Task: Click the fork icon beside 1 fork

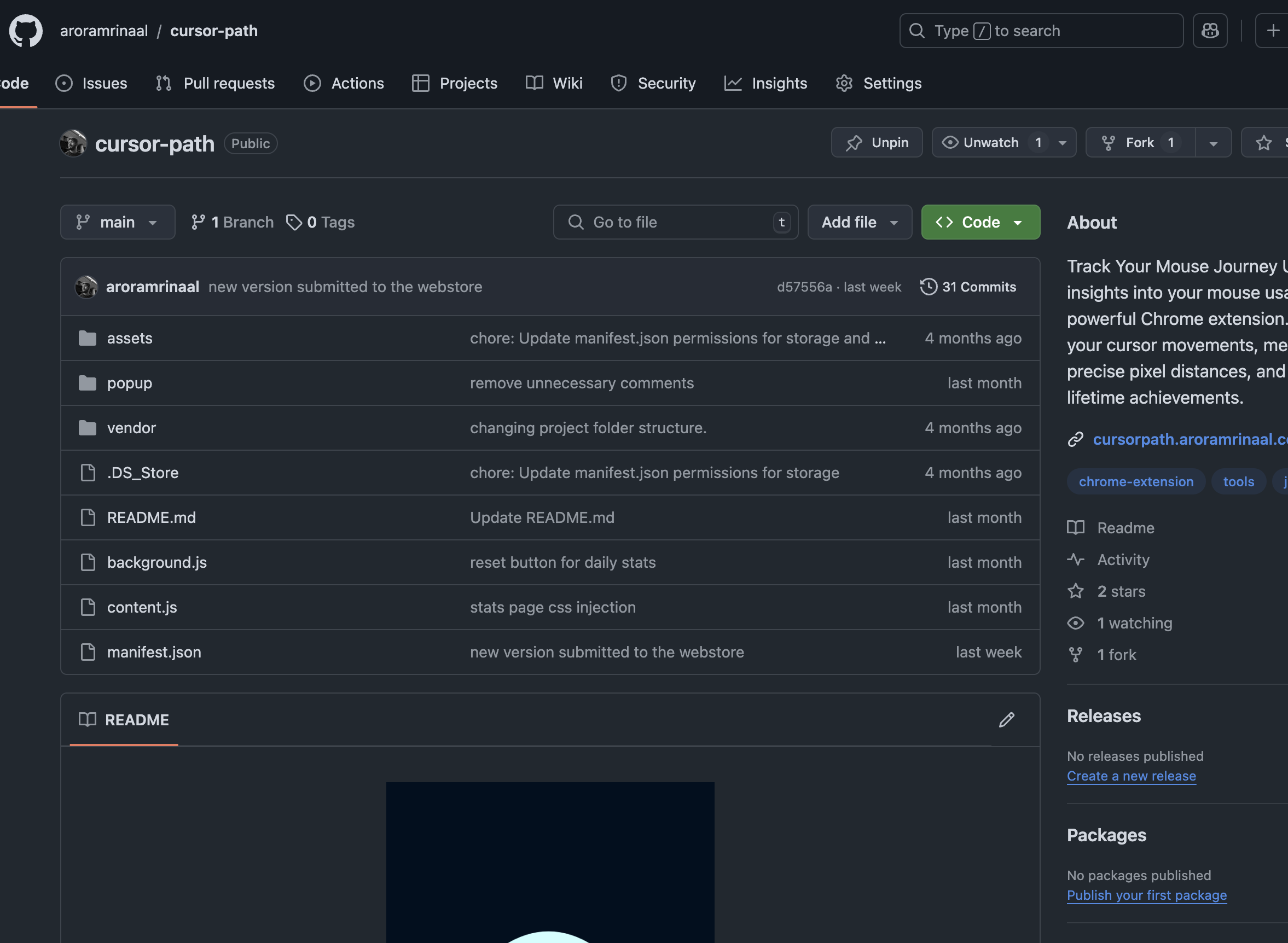Action: click(1076, 655)
